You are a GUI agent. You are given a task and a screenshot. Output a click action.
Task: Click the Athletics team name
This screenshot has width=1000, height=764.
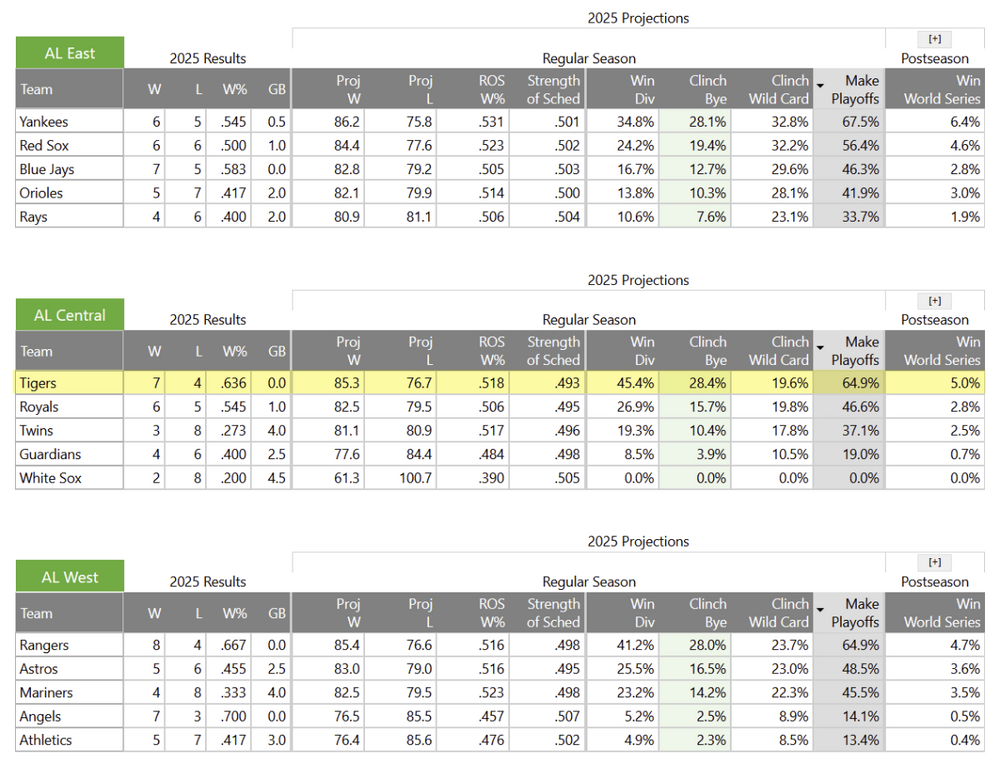(46, 740)
